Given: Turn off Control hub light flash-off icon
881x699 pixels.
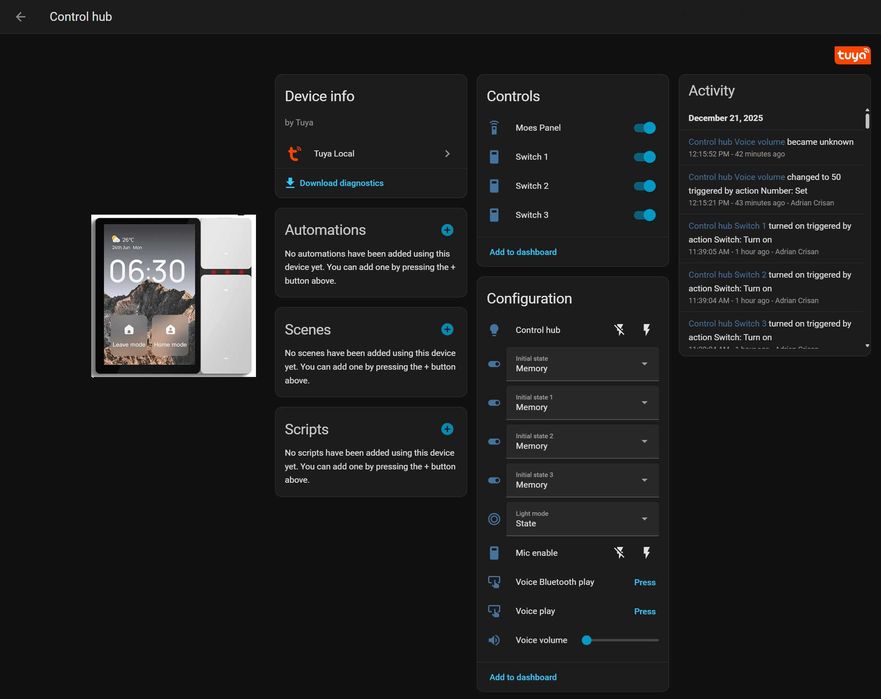Looking at the screenshot, I should pos(619,330).
